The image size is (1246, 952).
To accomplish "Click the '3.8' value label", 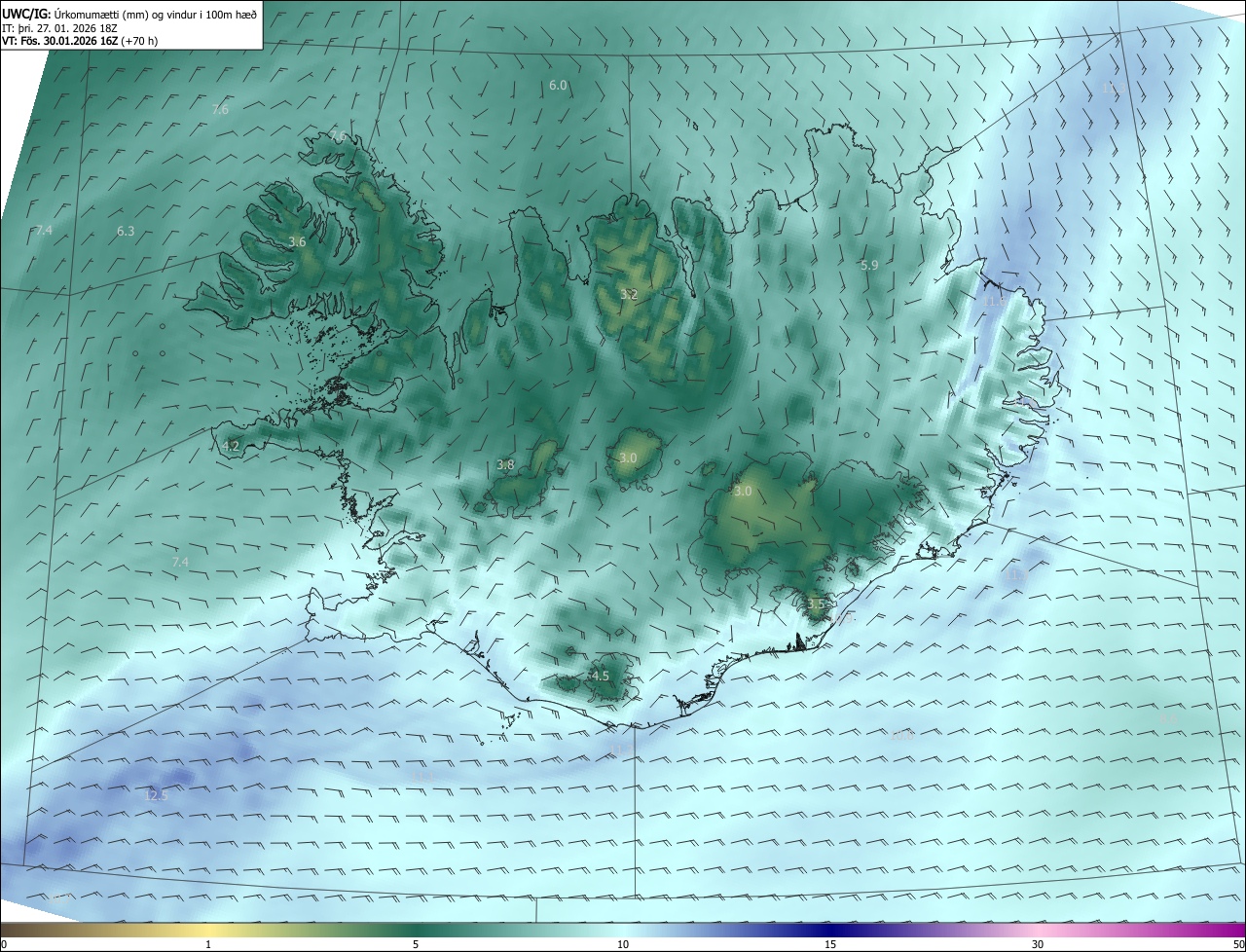I will click(x=505, y=465).
